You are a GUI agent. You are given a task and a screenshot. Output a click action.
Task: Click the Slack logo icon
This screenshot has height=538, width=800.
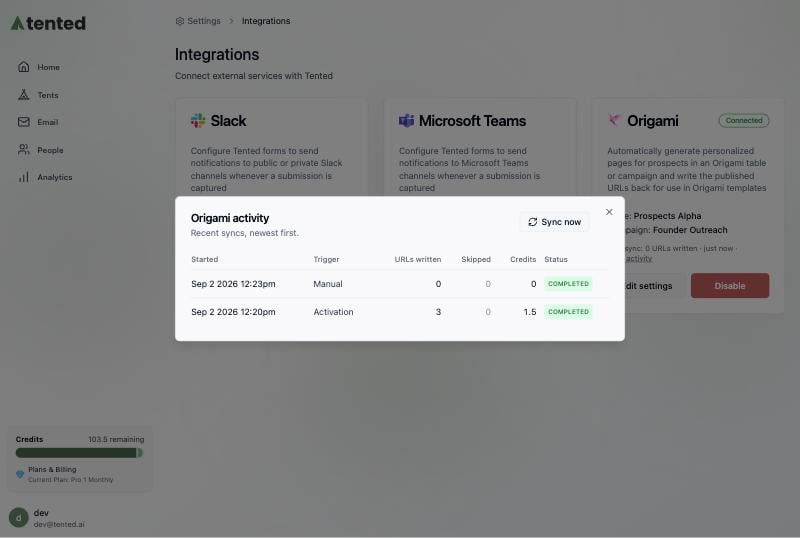(198, 120)
